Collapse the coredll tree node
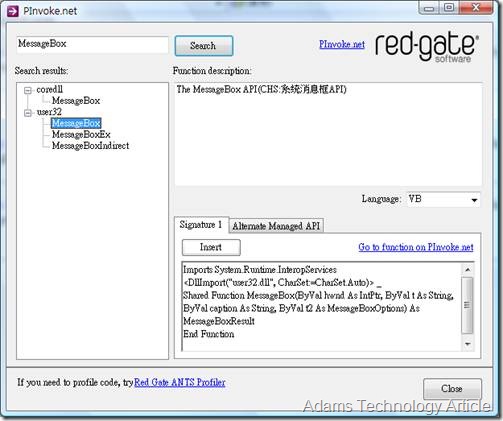Image resolution: width=503 pixels, height=421 pixels. [x=28, y=90]
